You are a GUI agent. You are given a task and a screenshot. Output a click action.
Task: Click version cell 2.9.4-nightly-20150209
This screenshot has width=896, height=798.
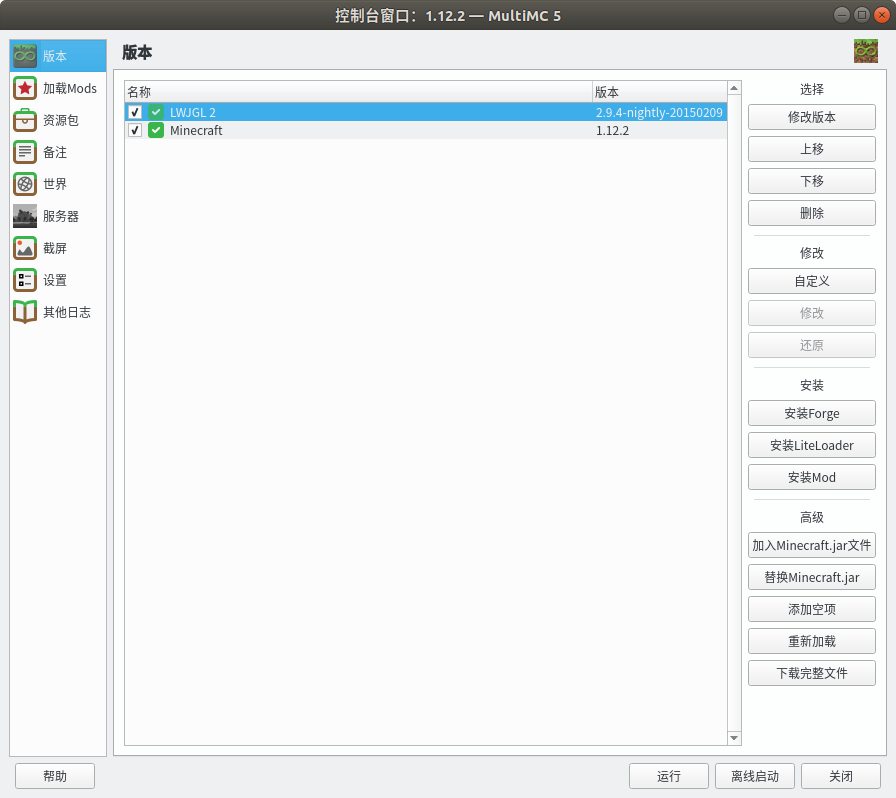659,112
